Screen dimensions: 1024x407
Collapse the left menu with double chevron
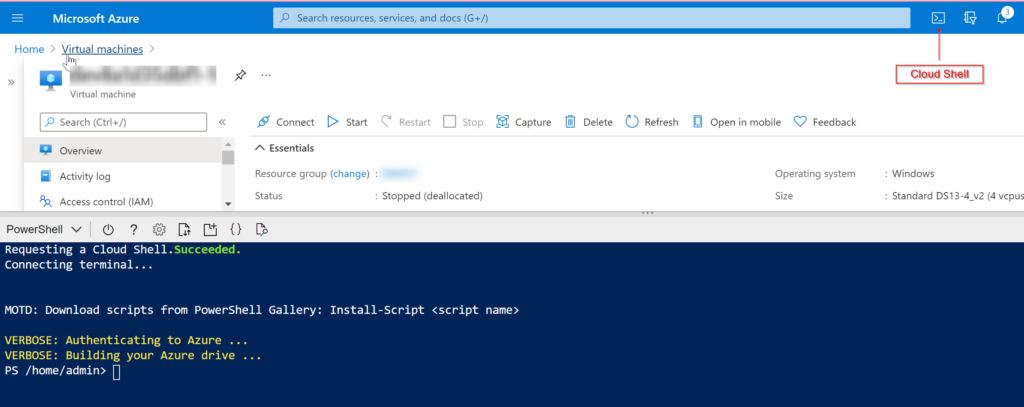pos(222,122)
